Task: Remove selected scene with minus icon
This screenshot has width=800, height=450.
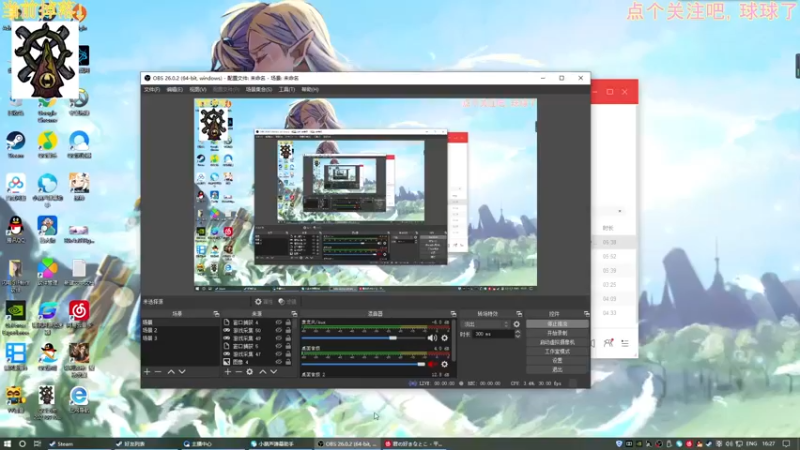Action: [x=158, y=372]
